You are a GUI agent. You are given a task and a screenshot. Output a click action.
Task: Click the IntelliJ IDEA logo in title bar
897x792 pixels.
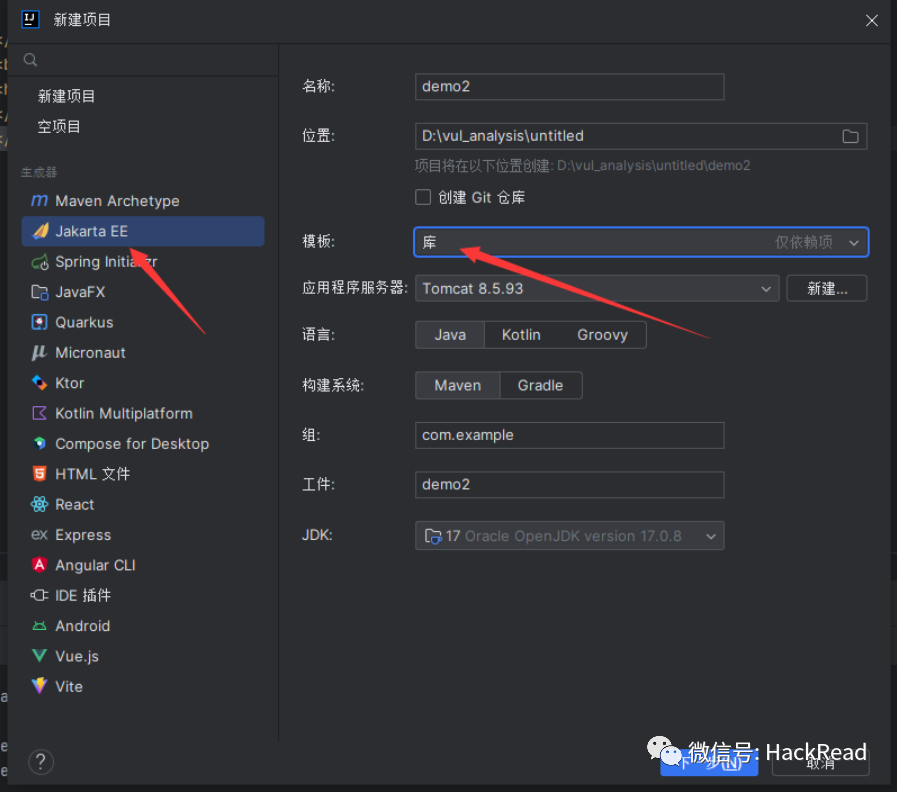pos(30,19)
